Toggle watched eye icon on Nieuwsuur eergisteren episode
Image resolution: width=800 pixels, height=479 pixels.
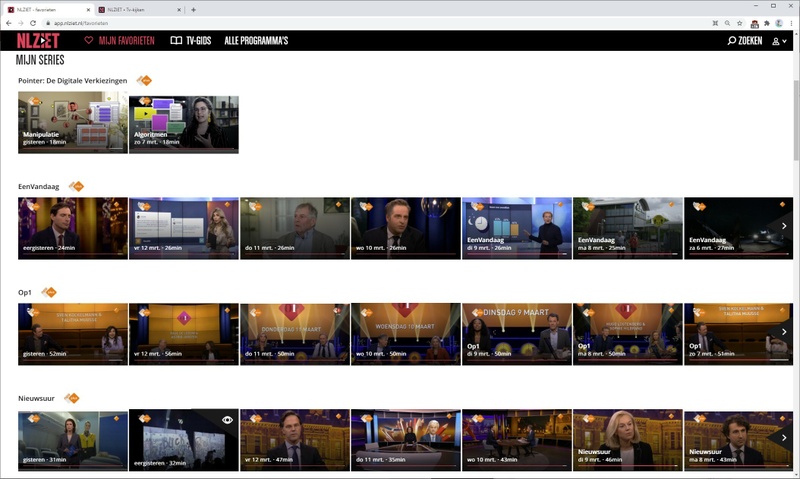click(x=227, y=420)
